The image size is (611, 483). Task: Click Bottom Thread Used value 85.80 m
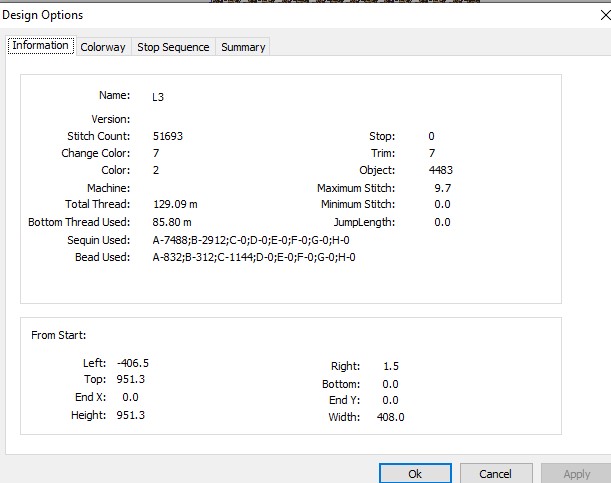(x=172, y=222)
